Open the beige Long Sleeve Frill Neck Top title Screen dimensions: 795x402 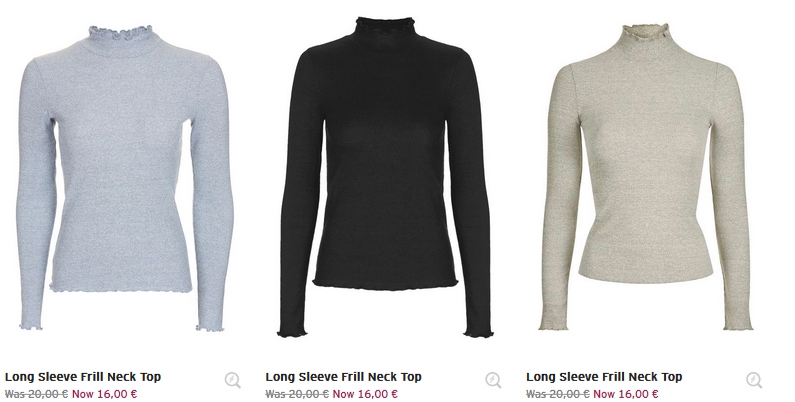[604, 377]
